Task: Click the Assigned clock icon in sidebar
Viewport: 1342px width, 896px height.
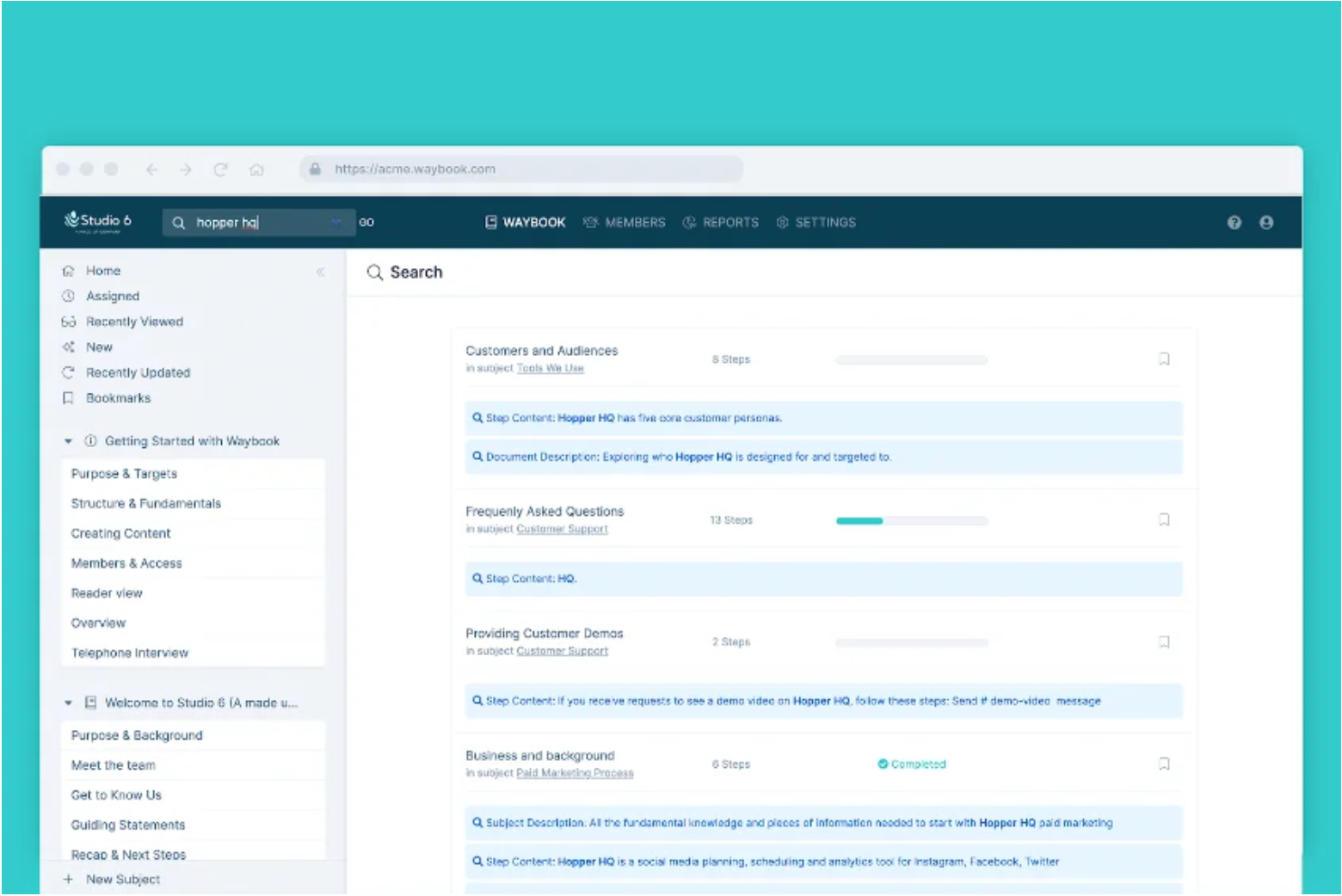Action: coord(69,296)
